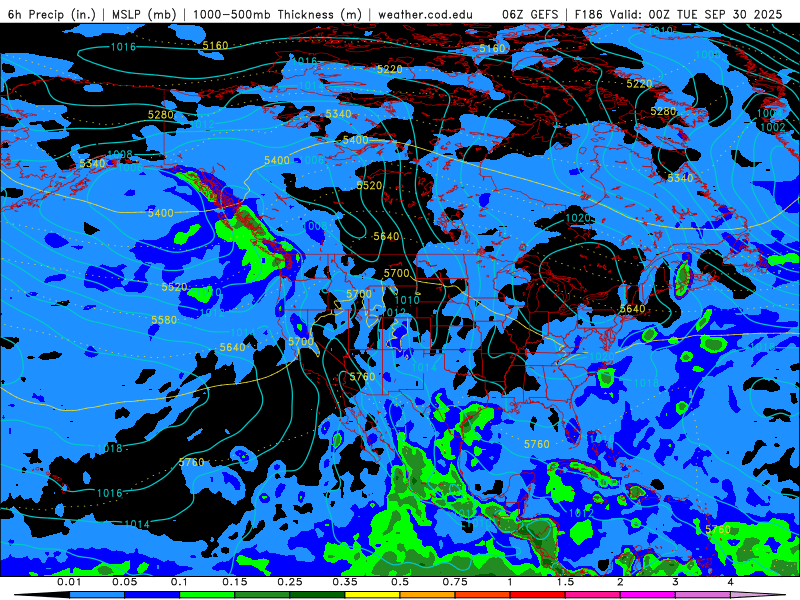Screen dimensions: 800x600
Task: Click the '6h Precip (in.)' header text
Action: [52, 14]
